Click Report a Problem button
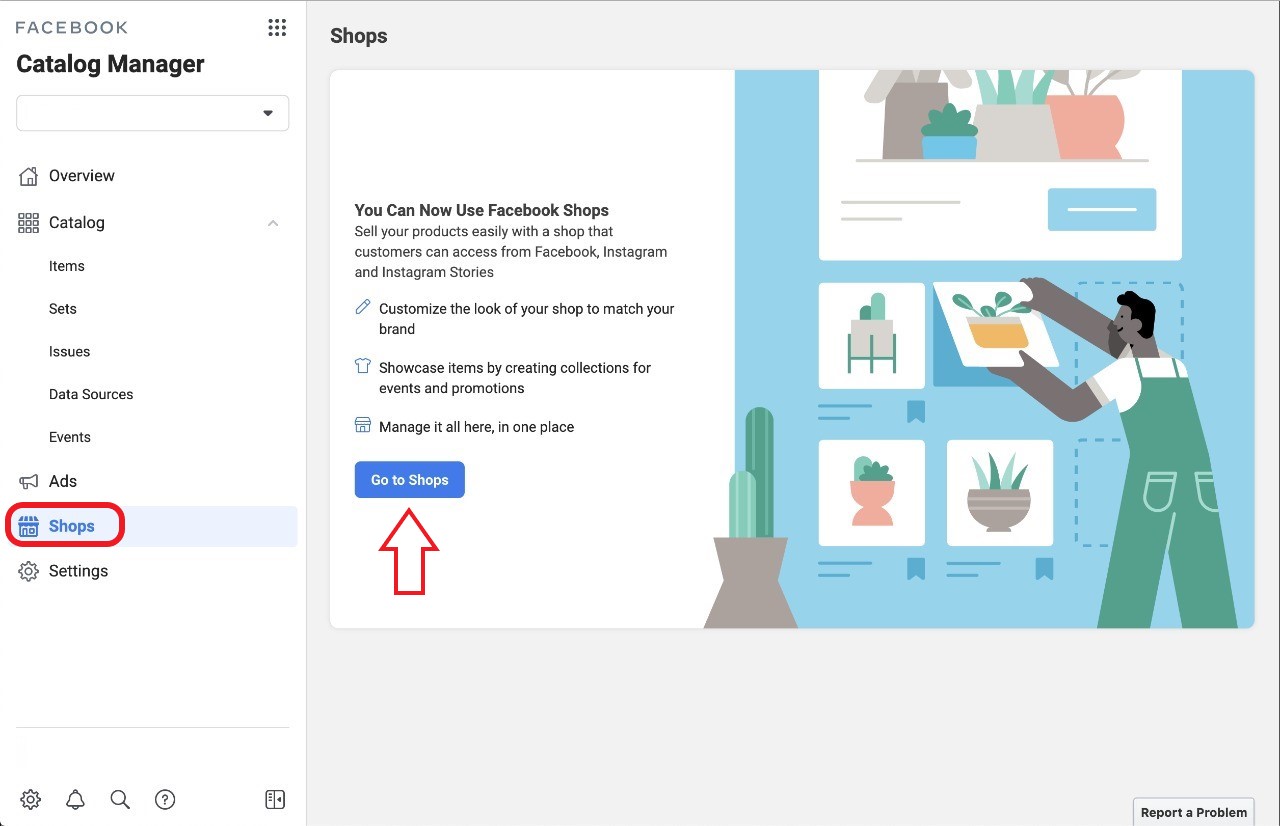1280x826 pixels. pyautogui.click(x=1194, y=812)
